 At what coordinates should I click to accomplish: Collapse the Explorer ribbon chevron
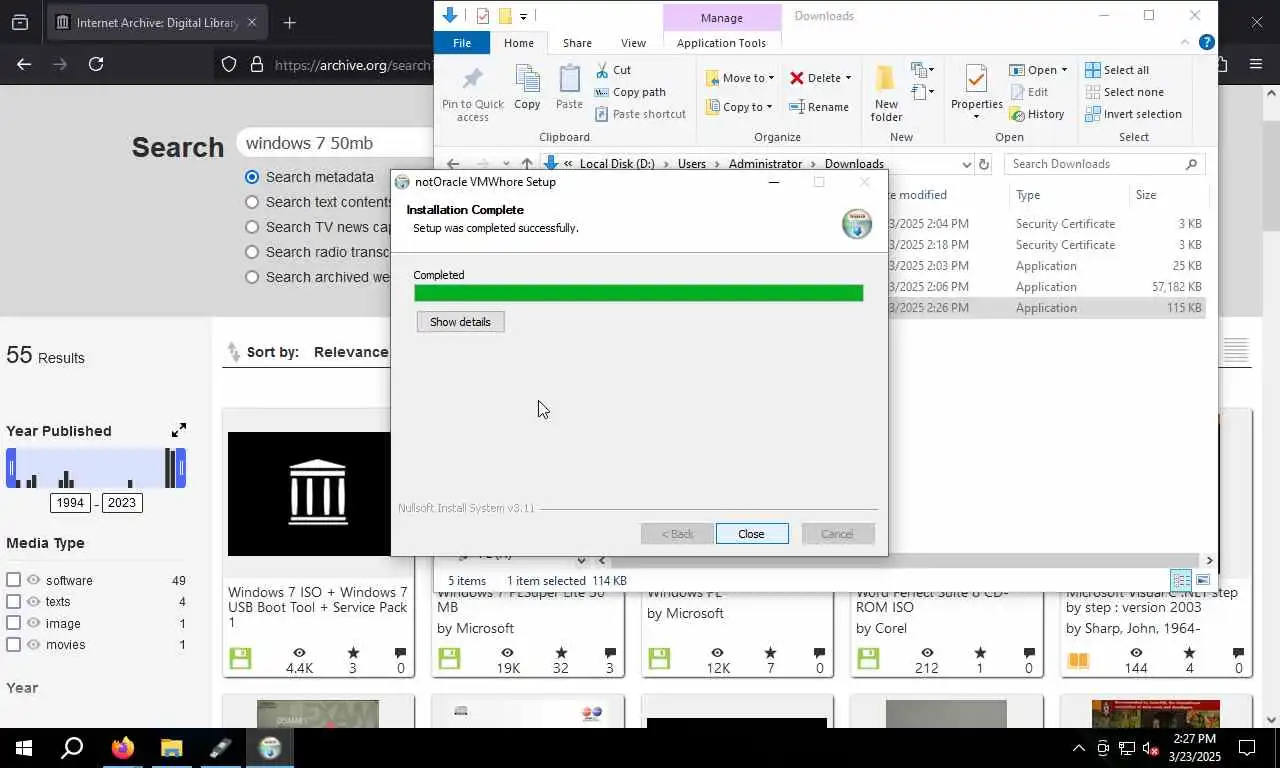click(x=1186, y=43)
